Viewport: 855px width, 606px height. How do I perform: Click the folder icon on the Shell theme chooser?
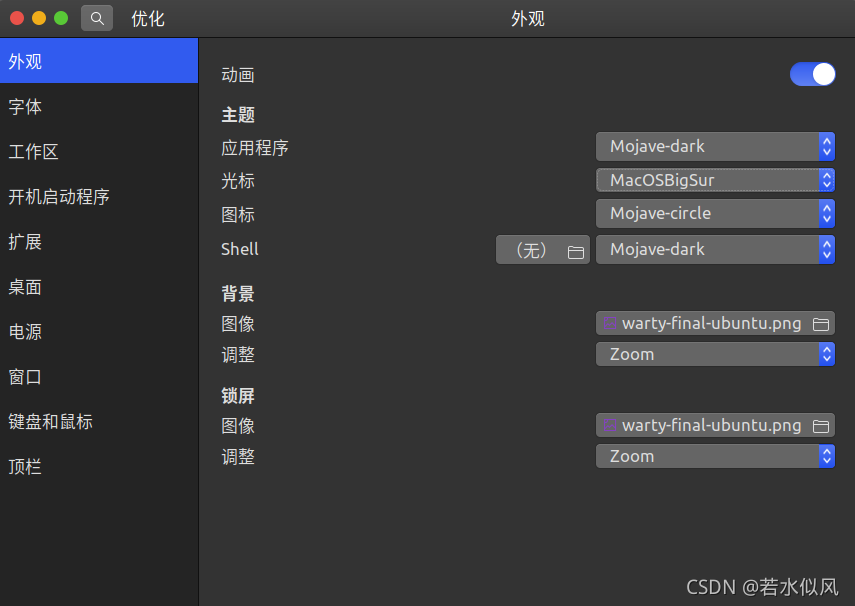[575, 252]
